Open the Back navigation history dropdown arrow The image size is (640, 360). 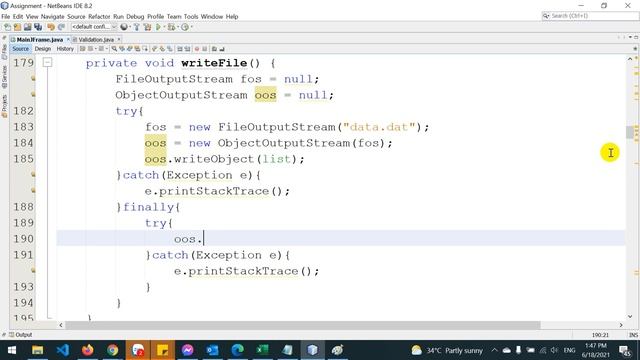coord(96,49)
